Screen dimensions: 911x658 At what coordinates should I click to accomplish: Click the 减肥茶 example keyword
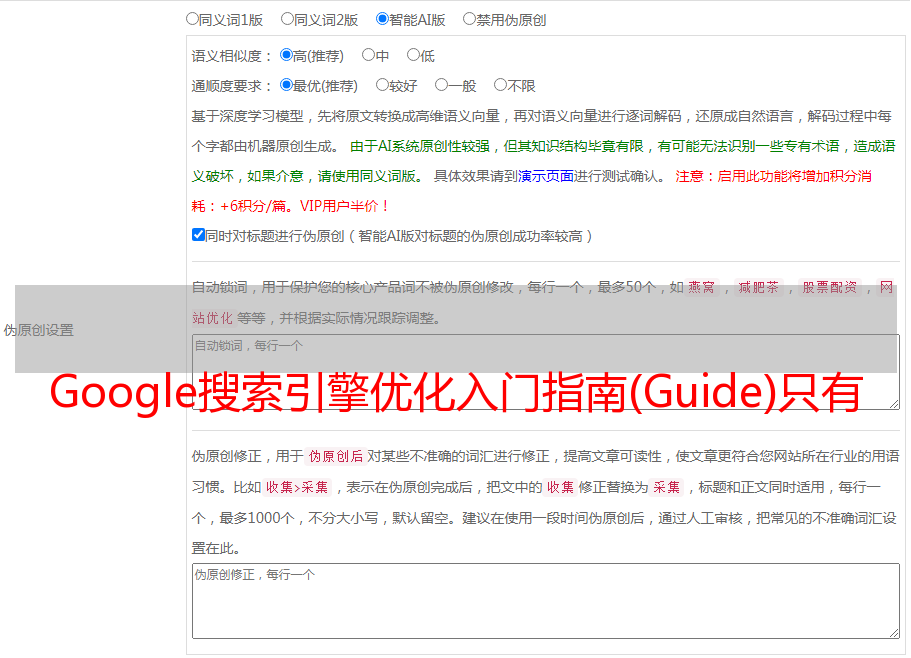click(x=758, y=287)
